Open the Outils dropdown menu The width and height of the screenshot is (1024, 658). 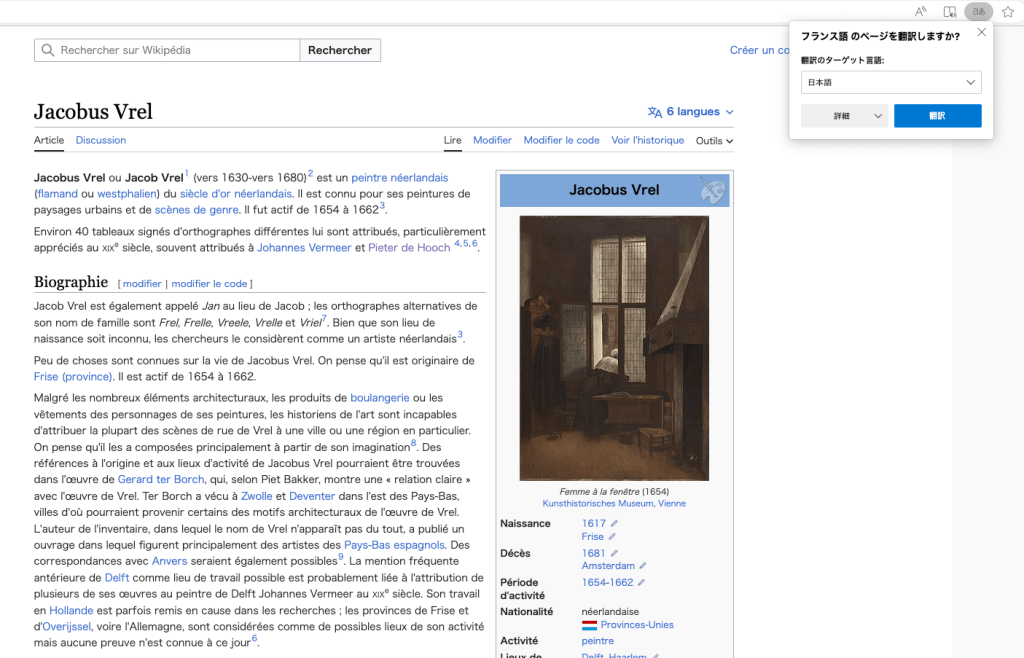(x=714, y=141)
